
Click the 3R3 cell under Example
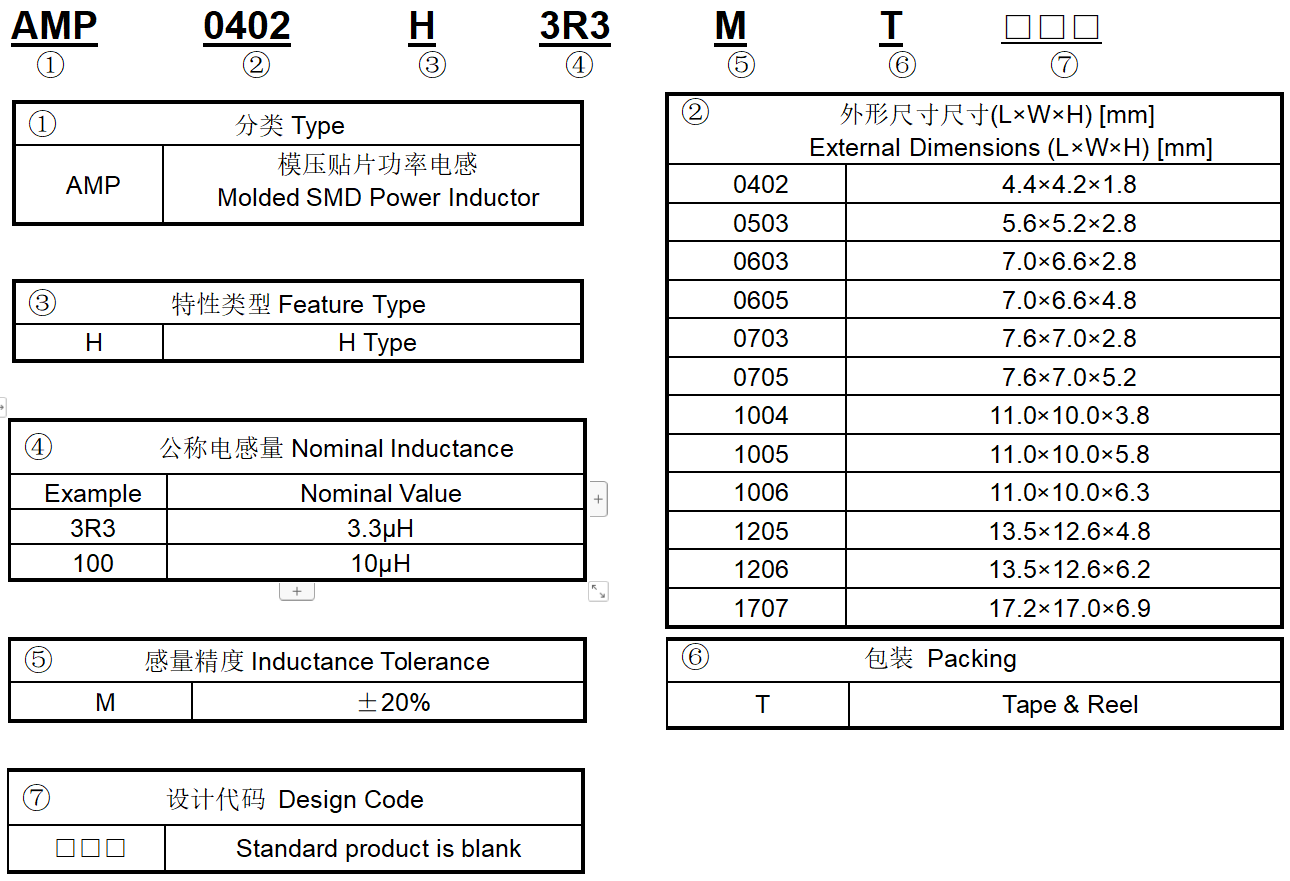[90, 528]
